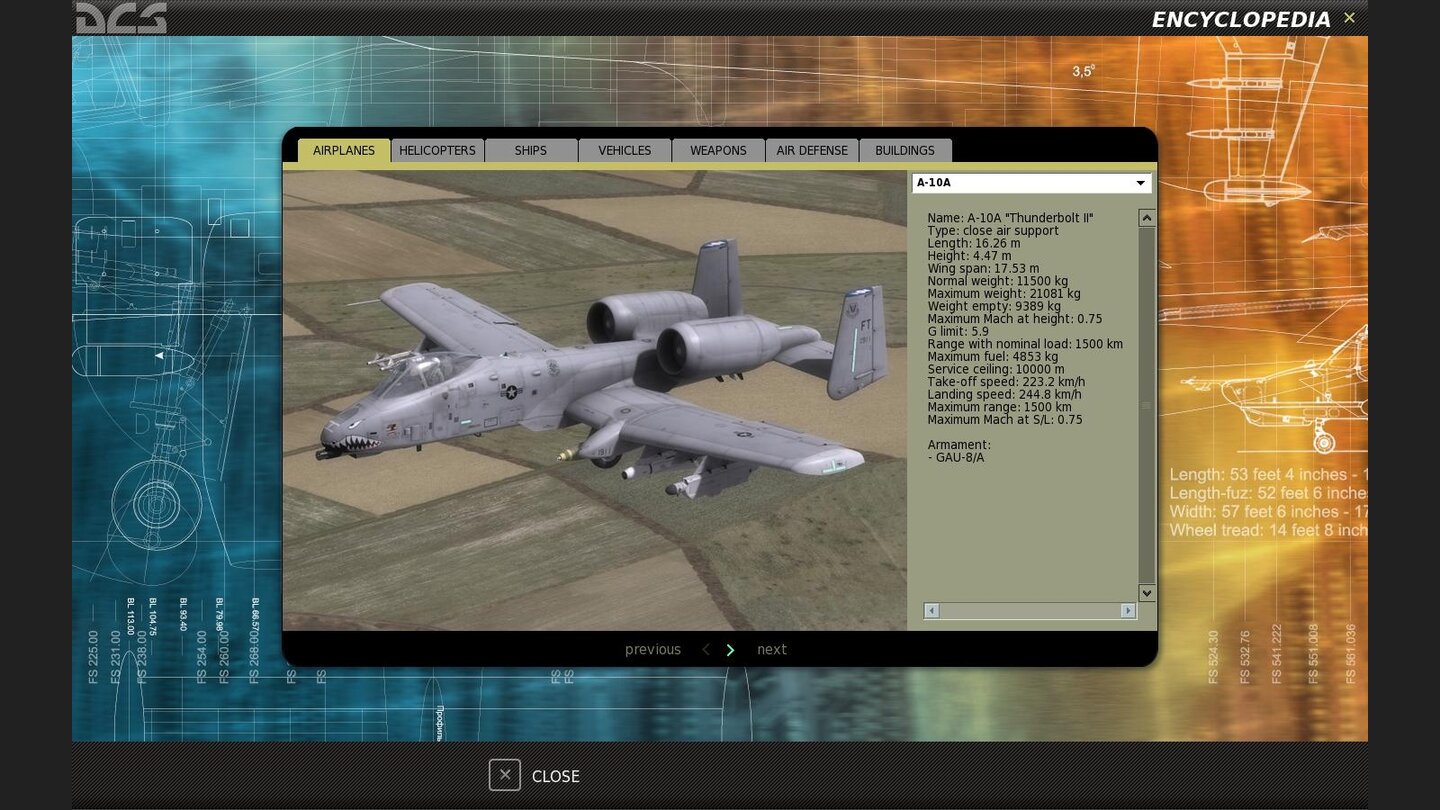This screenshot has width=1440, height=810.
Task: Click the 'next' text link
Action: 772,650
